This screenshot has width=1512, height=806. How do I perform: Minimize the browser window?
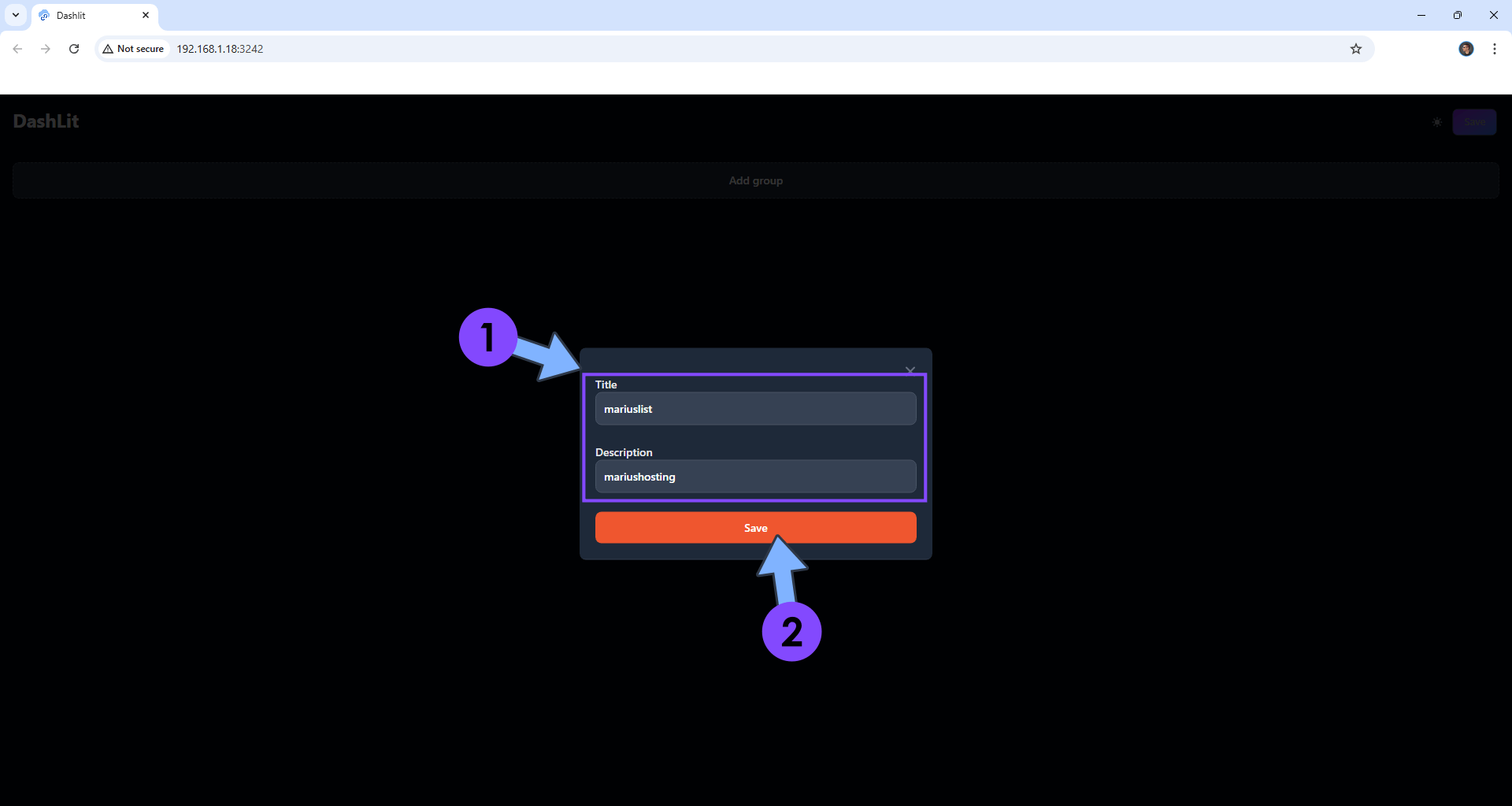[1421, 15]
